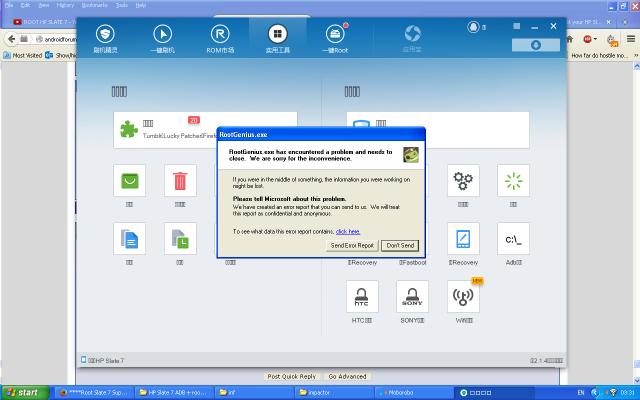
Task: Select the HTC unlock tool icon
Action: [x=362, y=297]
